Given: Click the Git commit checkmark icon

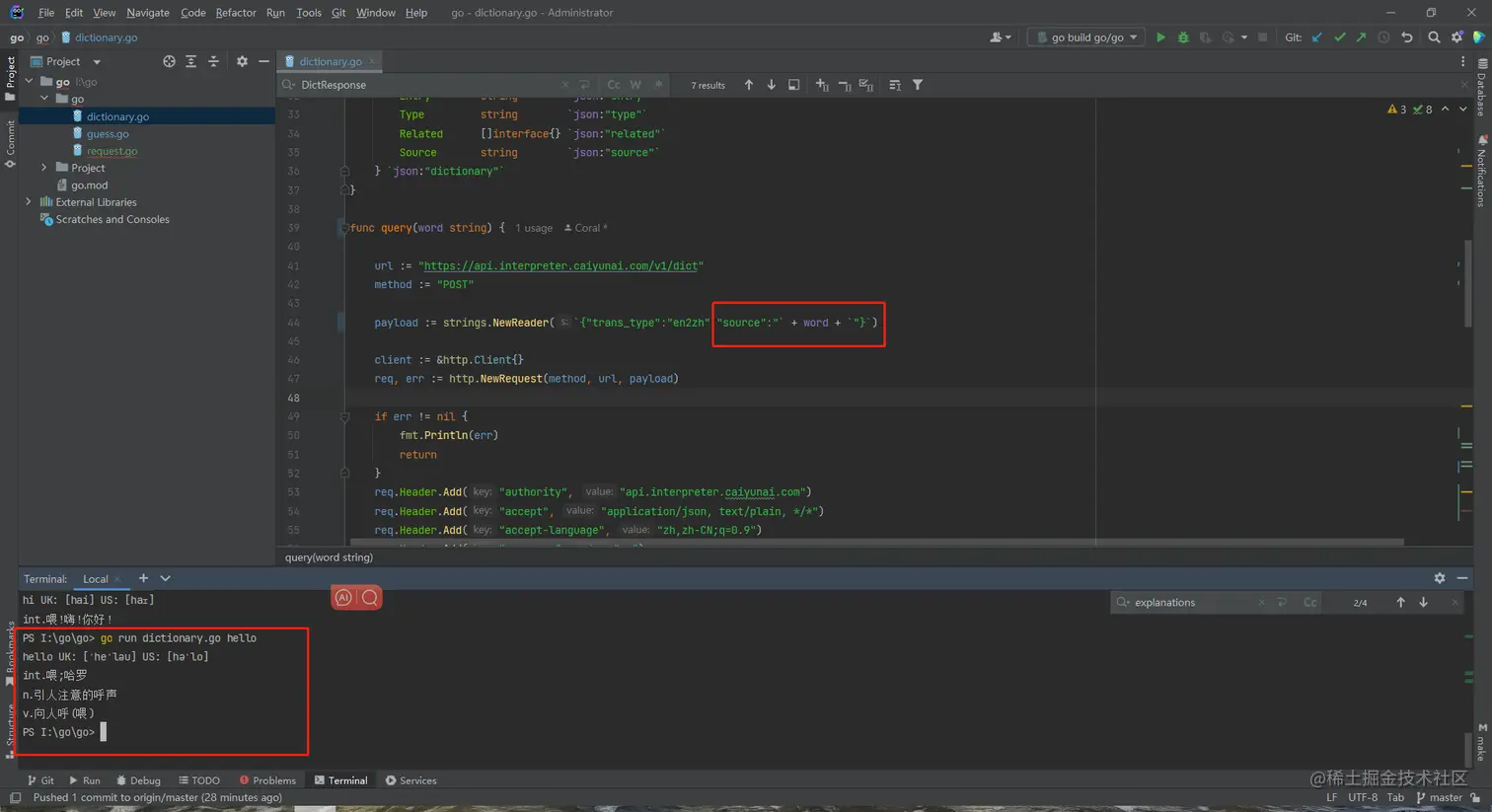Looking at the screenshot, I should click(x=1339, y=37).
